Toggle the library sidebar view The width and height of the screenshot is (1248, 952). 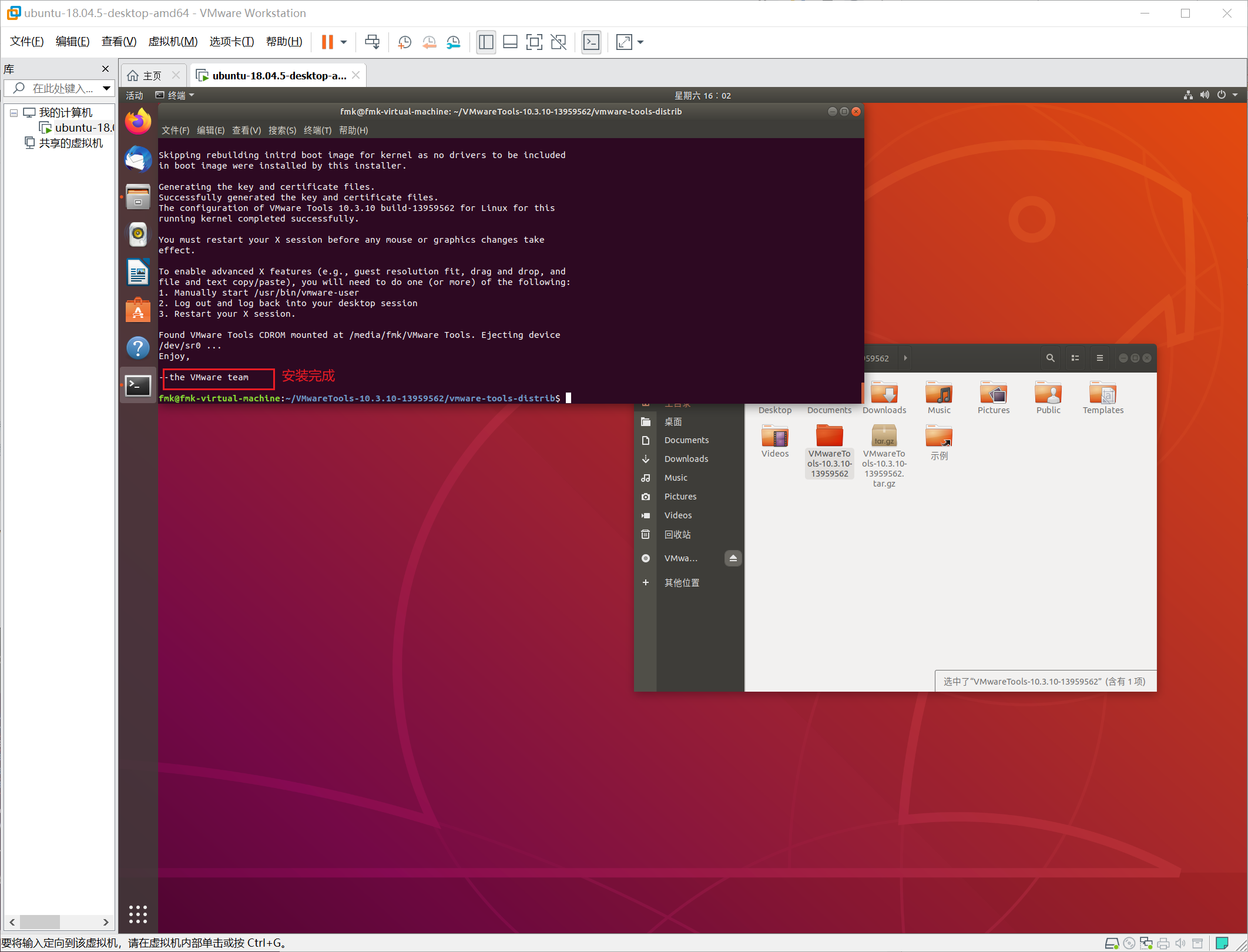click(x=486, y=42)
